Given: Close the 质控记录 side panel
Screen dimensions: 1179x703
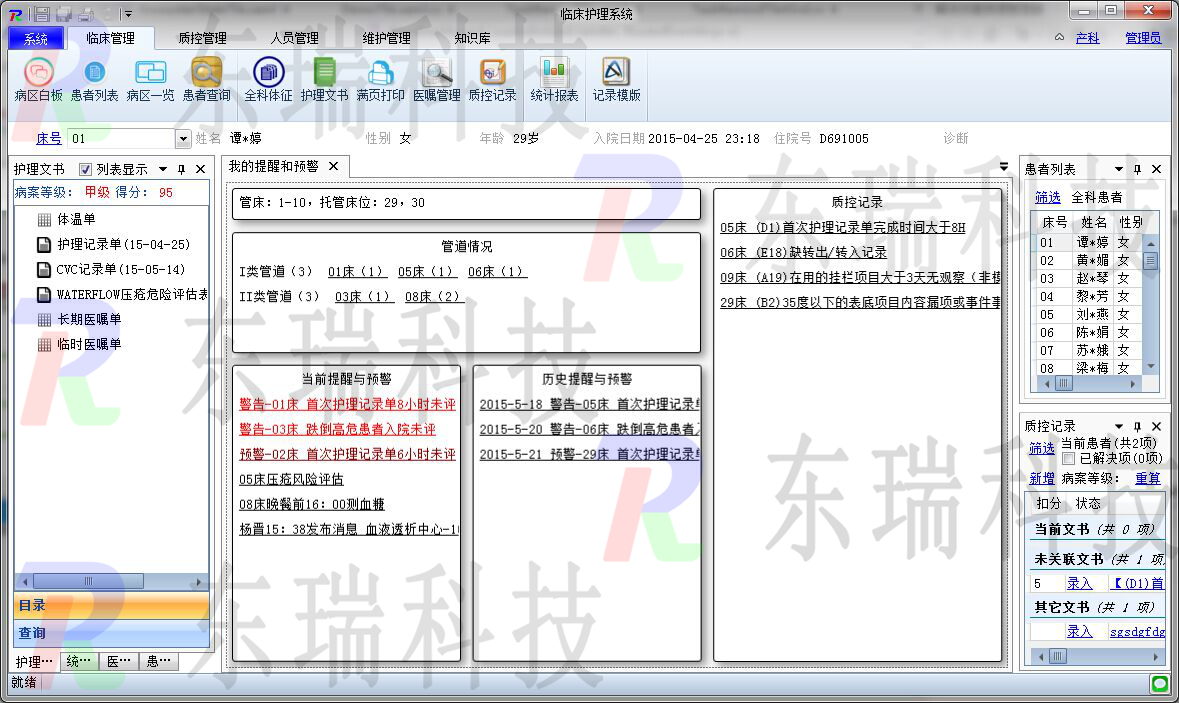Looking at the screenshot, I should [1156, 426].
